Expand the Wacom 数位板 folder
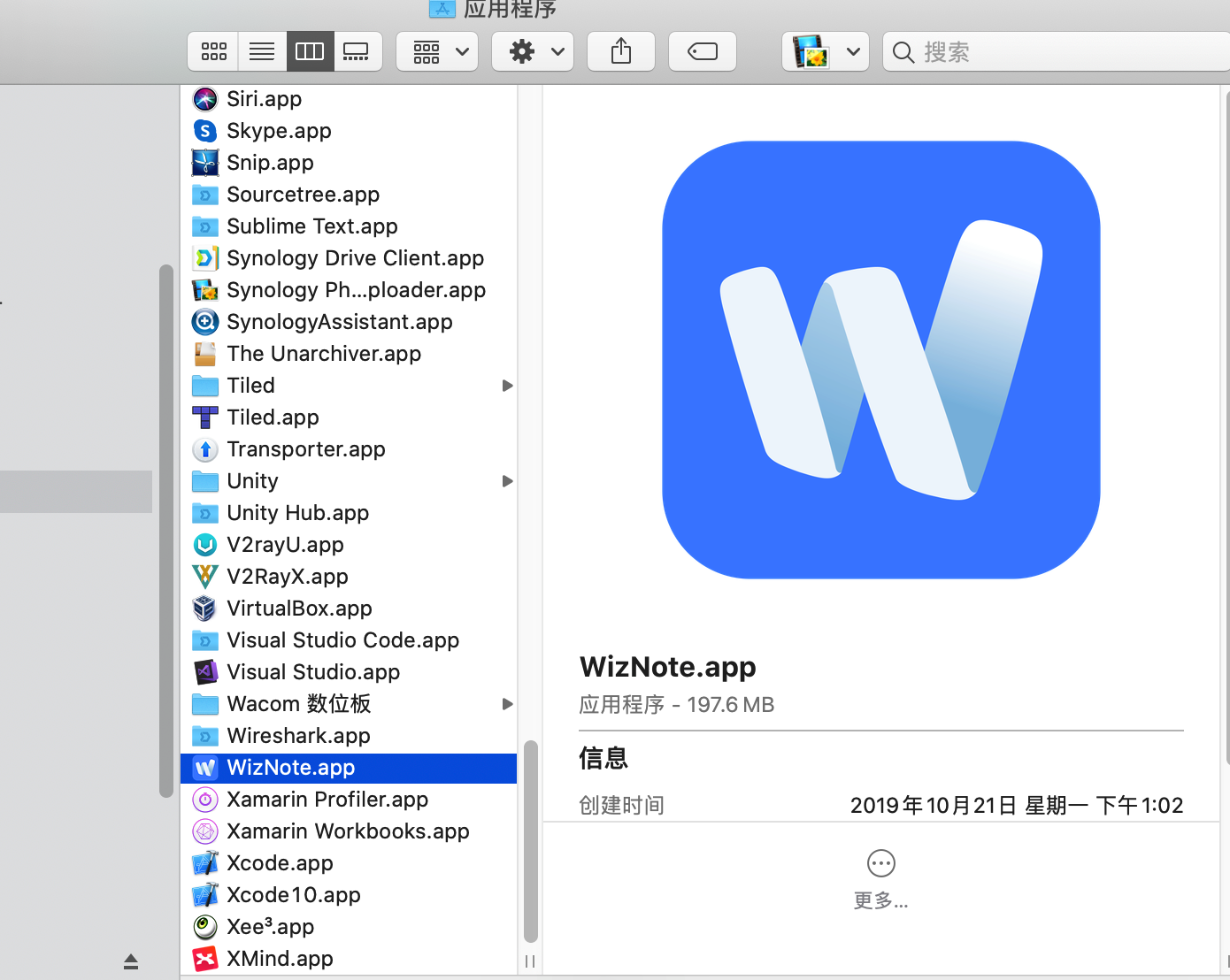The height and width of the screenshot is (980, 1230). (507, 703)
